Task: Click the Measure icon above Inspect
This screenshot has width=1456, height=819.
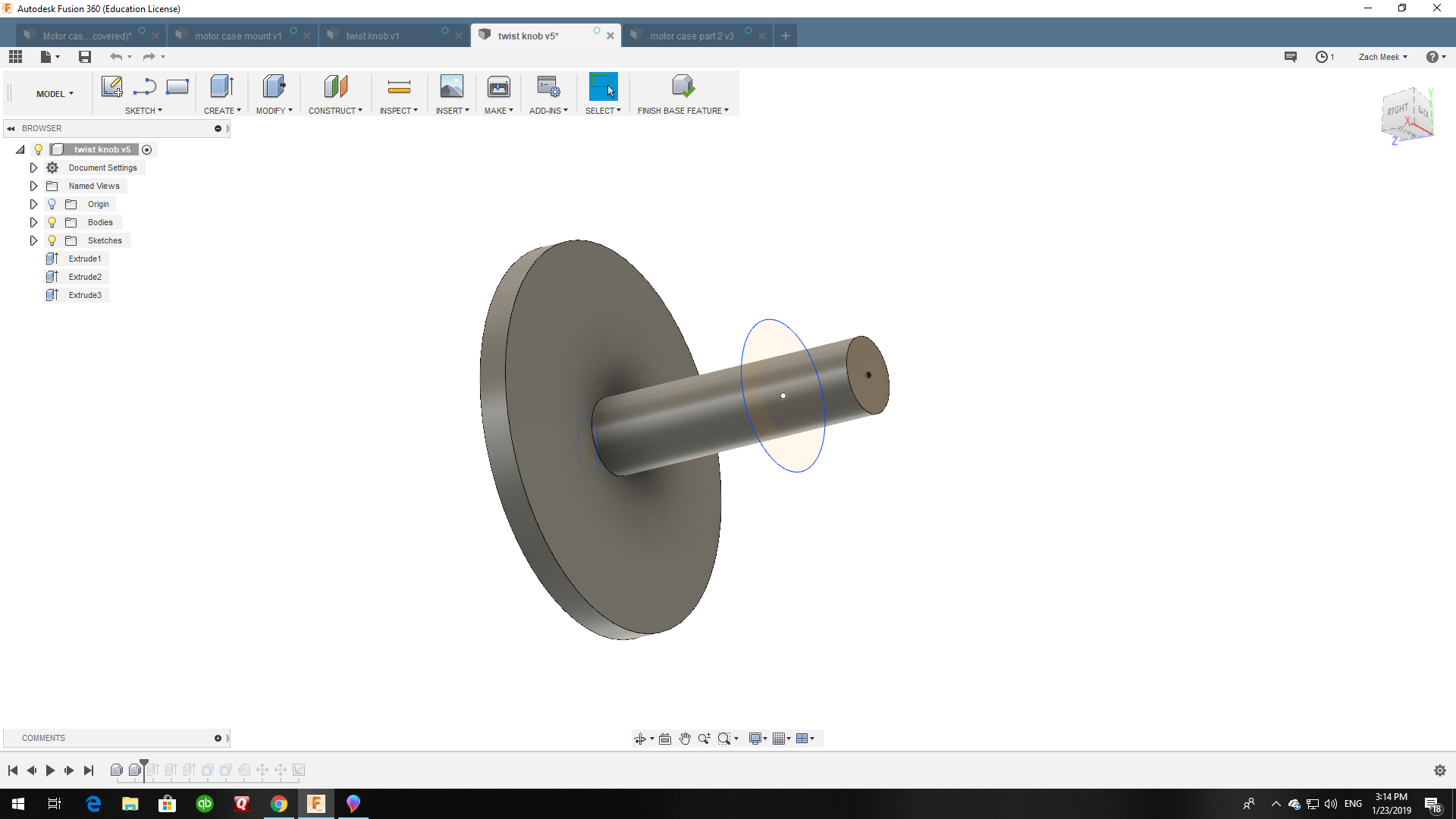Action: (399, 86)
